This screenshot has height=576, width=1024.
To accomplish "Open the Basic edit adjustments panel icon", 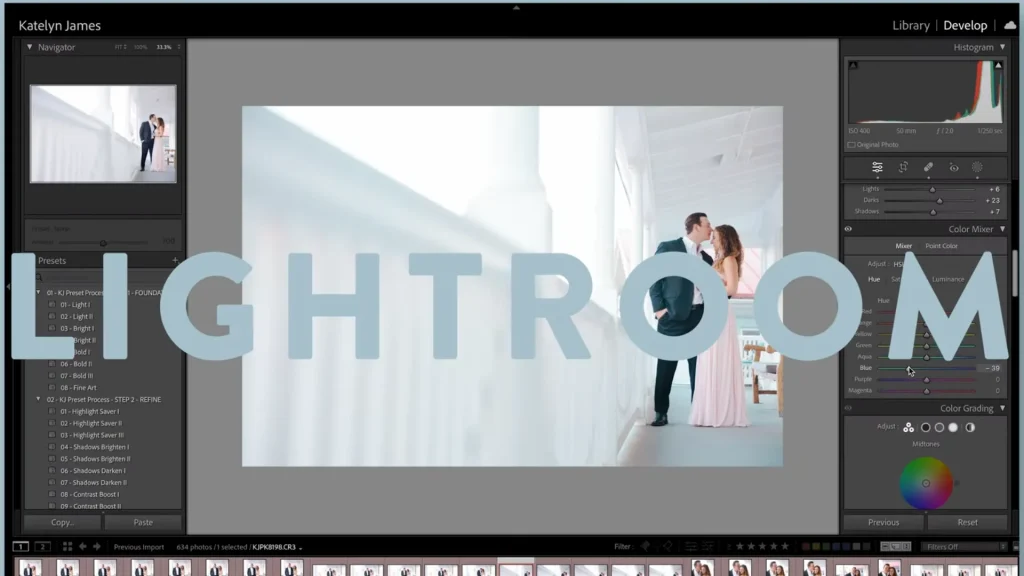I will click(878, 167).
